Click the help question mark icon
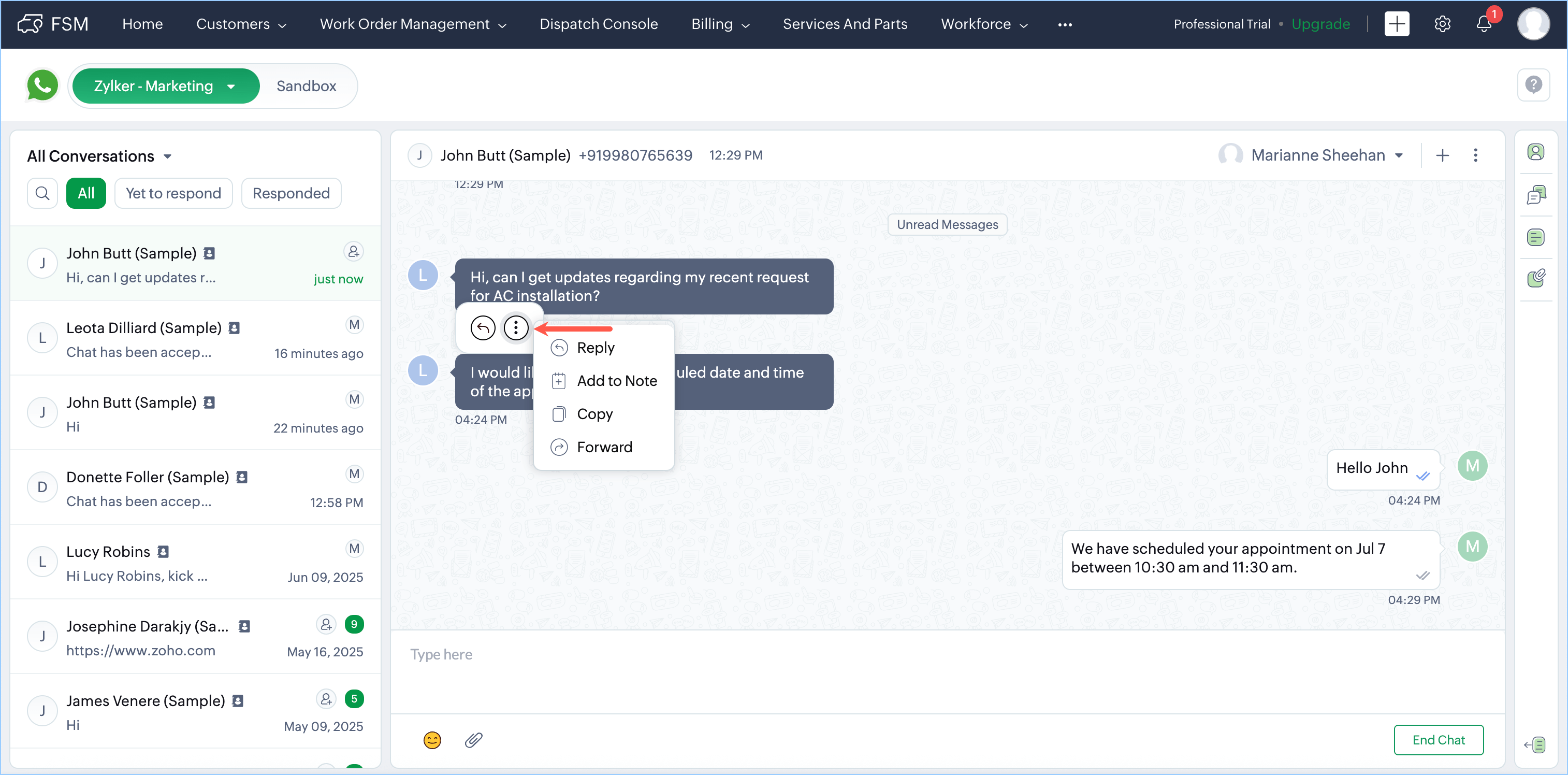This screenshot has width=1568, height=775. (x=1533, y=84)
